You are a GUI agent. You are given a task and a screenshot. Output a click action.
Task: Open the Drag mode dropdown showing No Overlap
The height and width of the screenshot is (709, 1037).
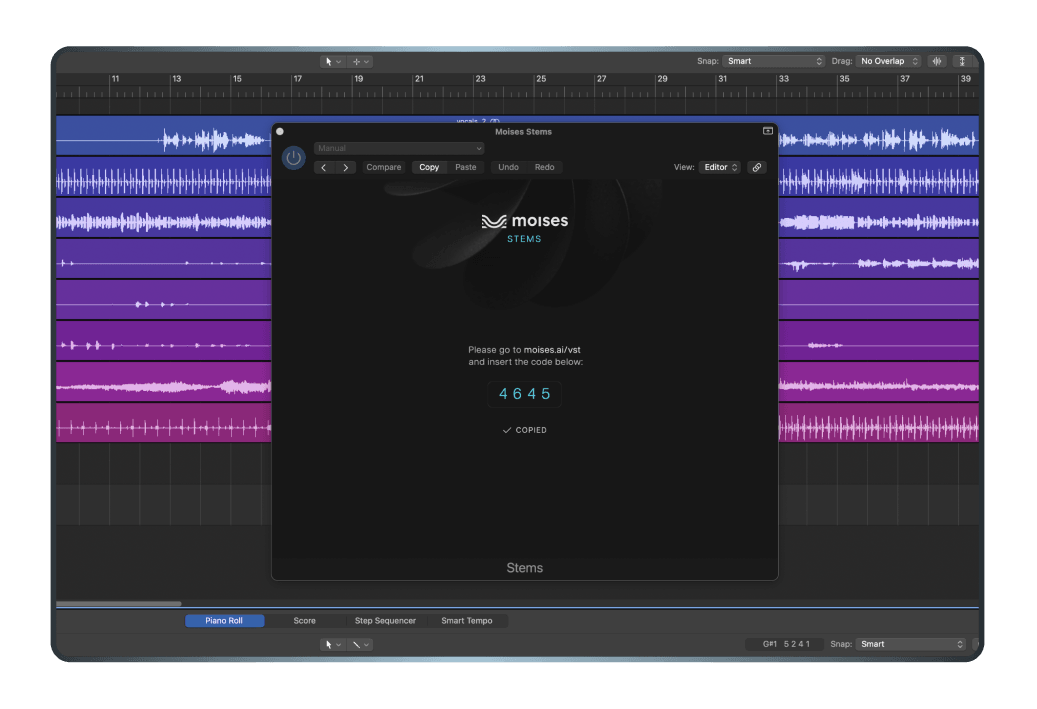(x=888, y=60)
